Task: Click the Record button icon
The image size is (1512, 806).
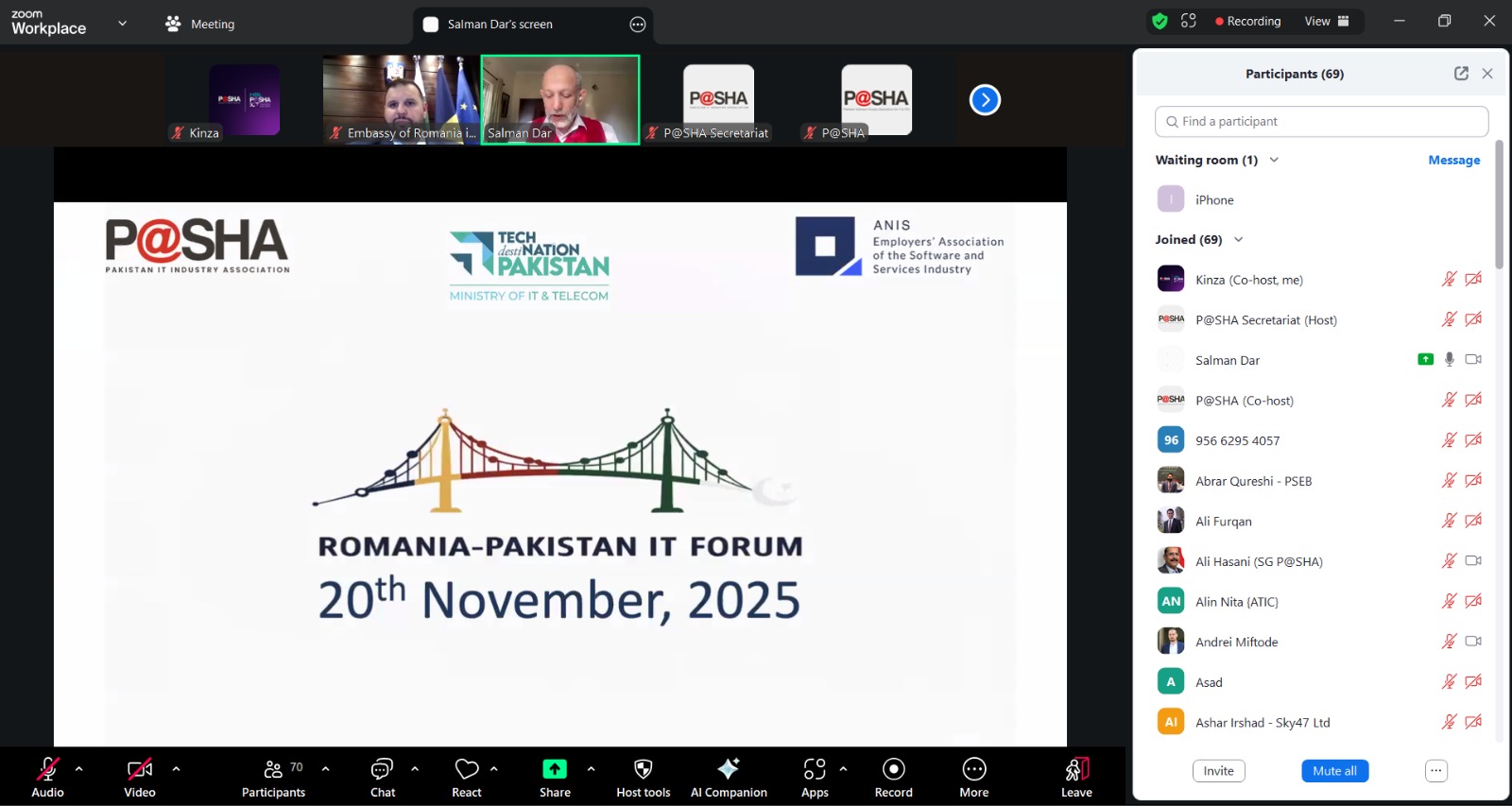Action: point(893,769)
